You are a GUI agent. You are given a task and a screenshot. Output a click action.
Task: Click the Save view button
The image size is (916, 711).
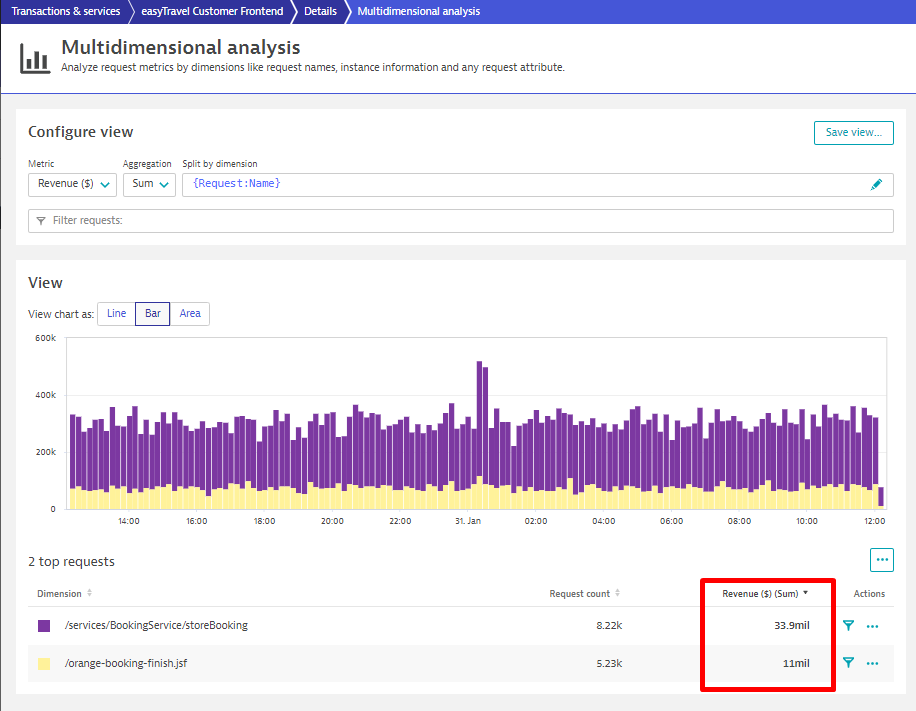[x=853, y=133]
